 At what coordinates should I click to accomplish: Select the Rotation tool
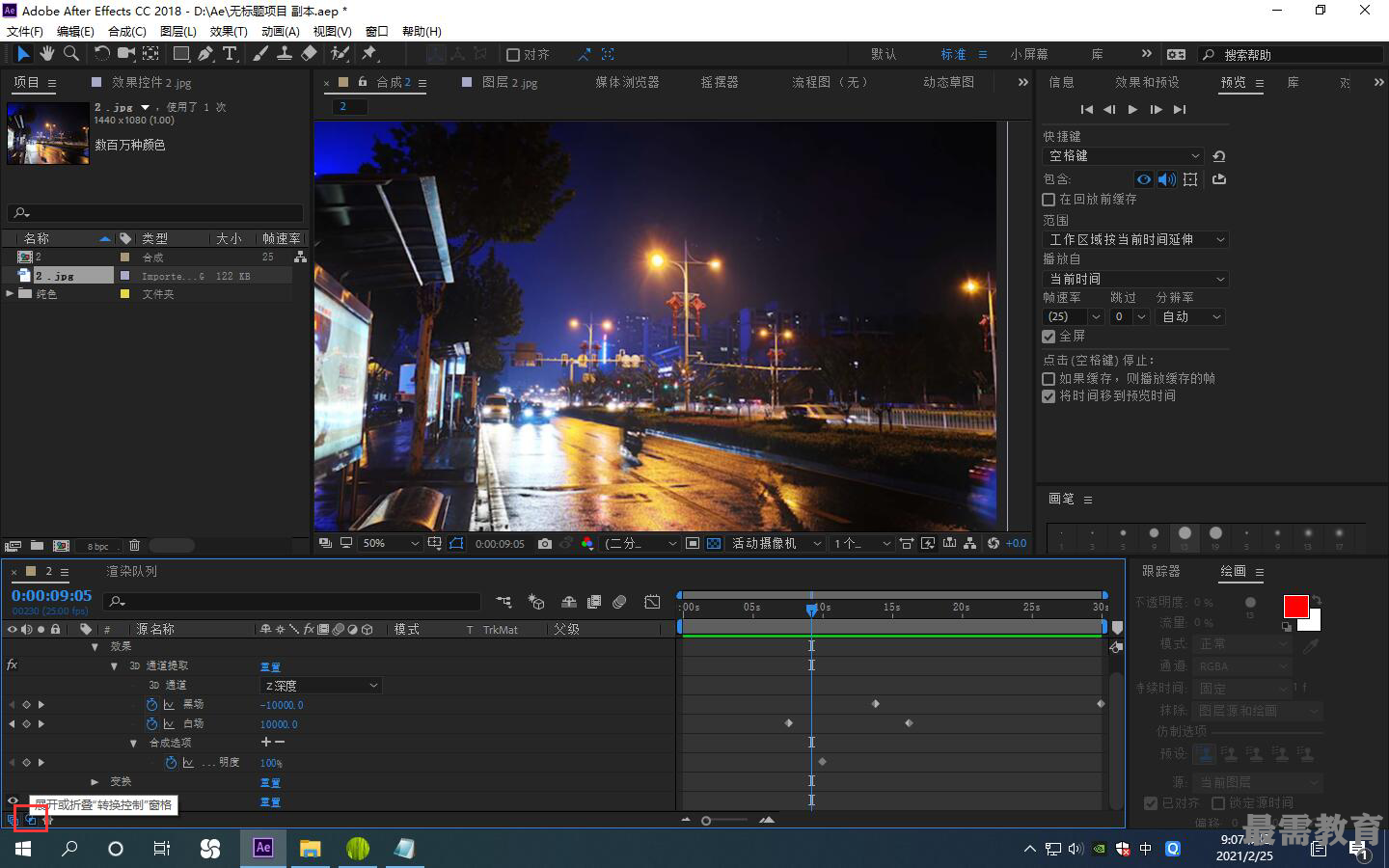tap(101, 54)
